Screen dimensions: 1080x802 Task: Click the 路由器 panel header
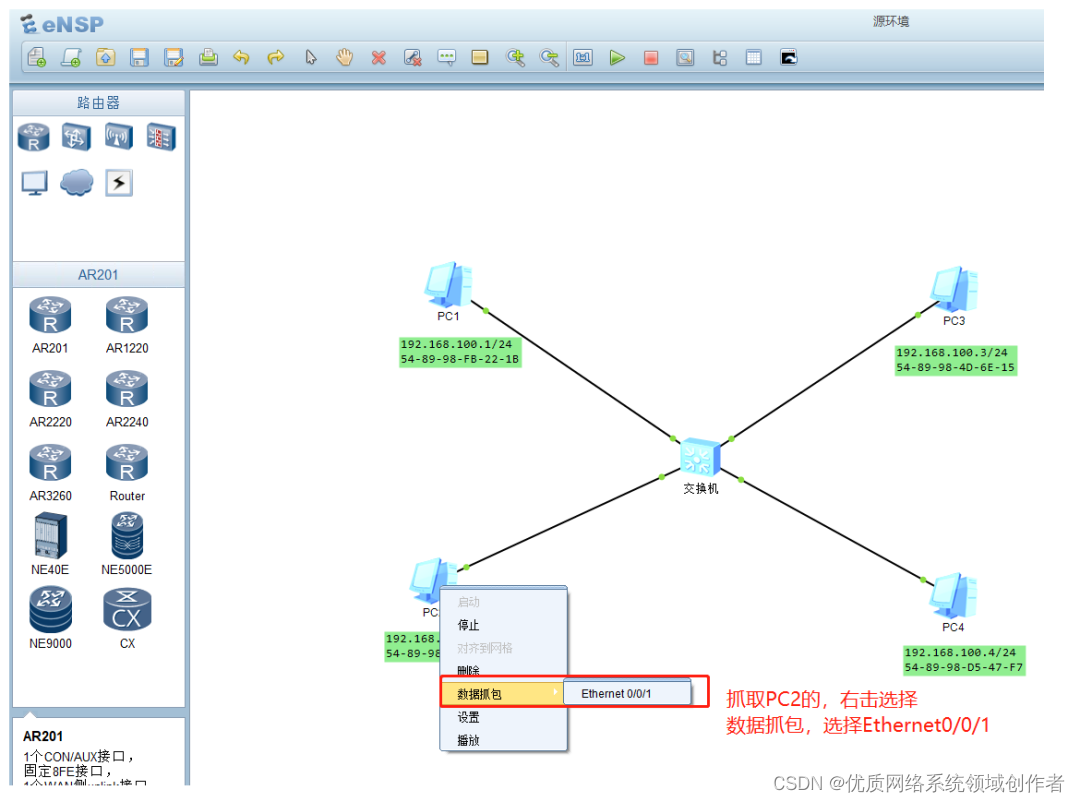click(98, 103)
